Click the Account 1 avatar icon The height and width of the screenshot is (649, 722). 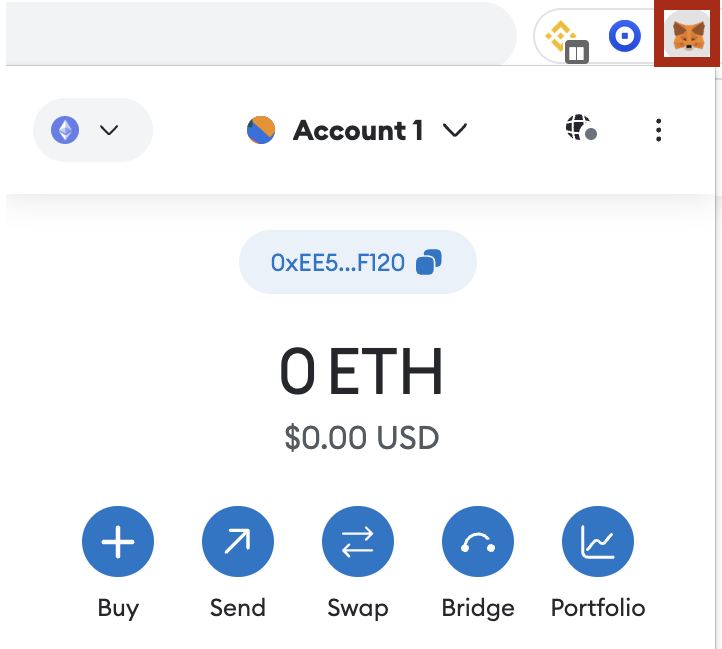[261, 130]
